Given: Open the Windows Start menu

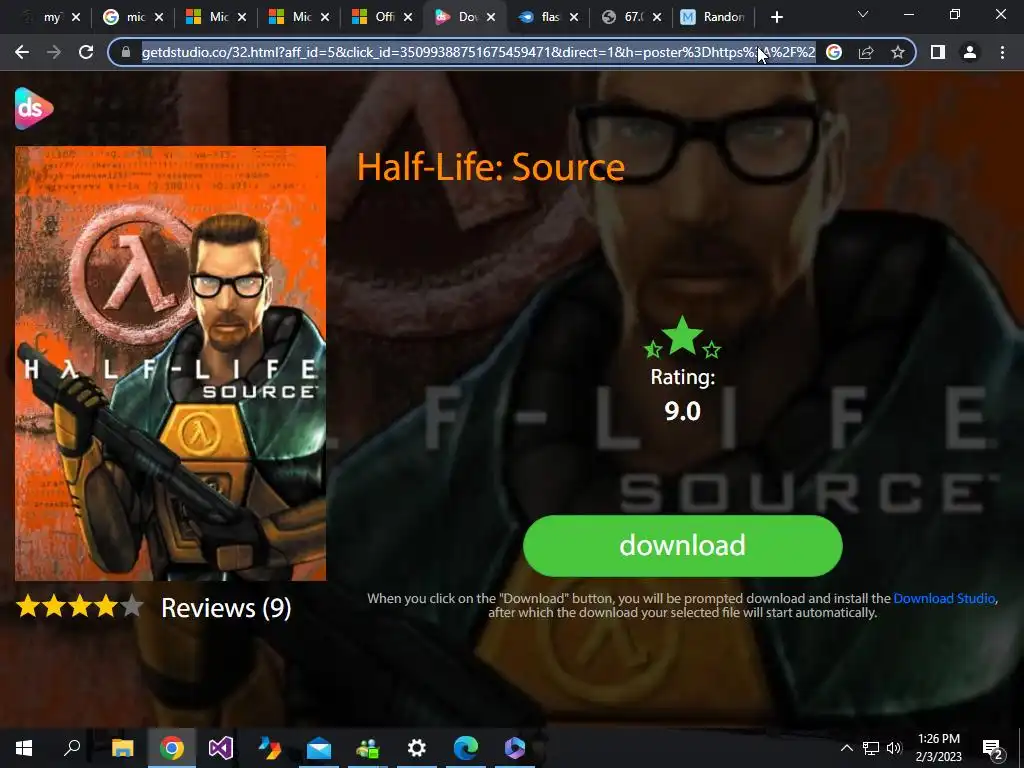Looking at the screenshot, I should pyautogui.click(x=24, y=748).
